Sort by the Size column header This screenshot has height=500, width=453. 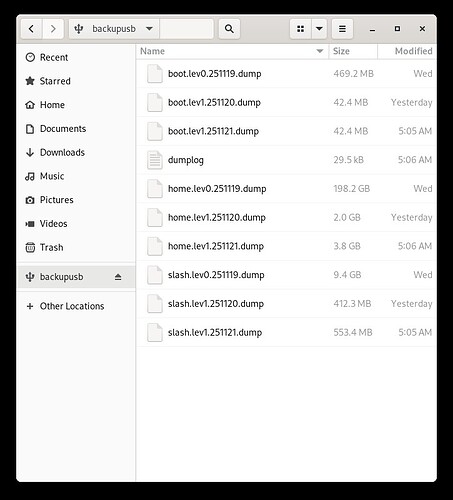click(x=353, y=51)
